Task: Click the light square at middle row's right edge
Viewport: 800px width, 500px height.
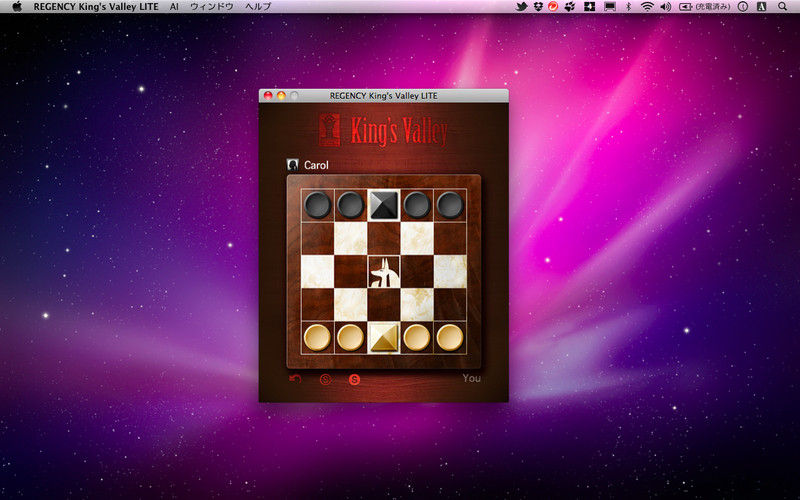Action: [x=450, y=271]
